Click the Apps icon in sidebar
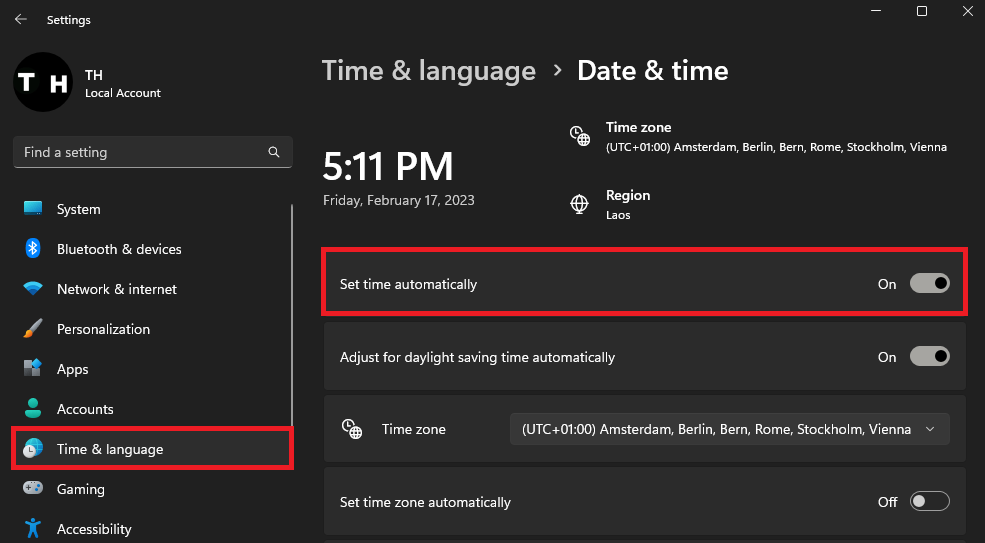 (33, 369)
